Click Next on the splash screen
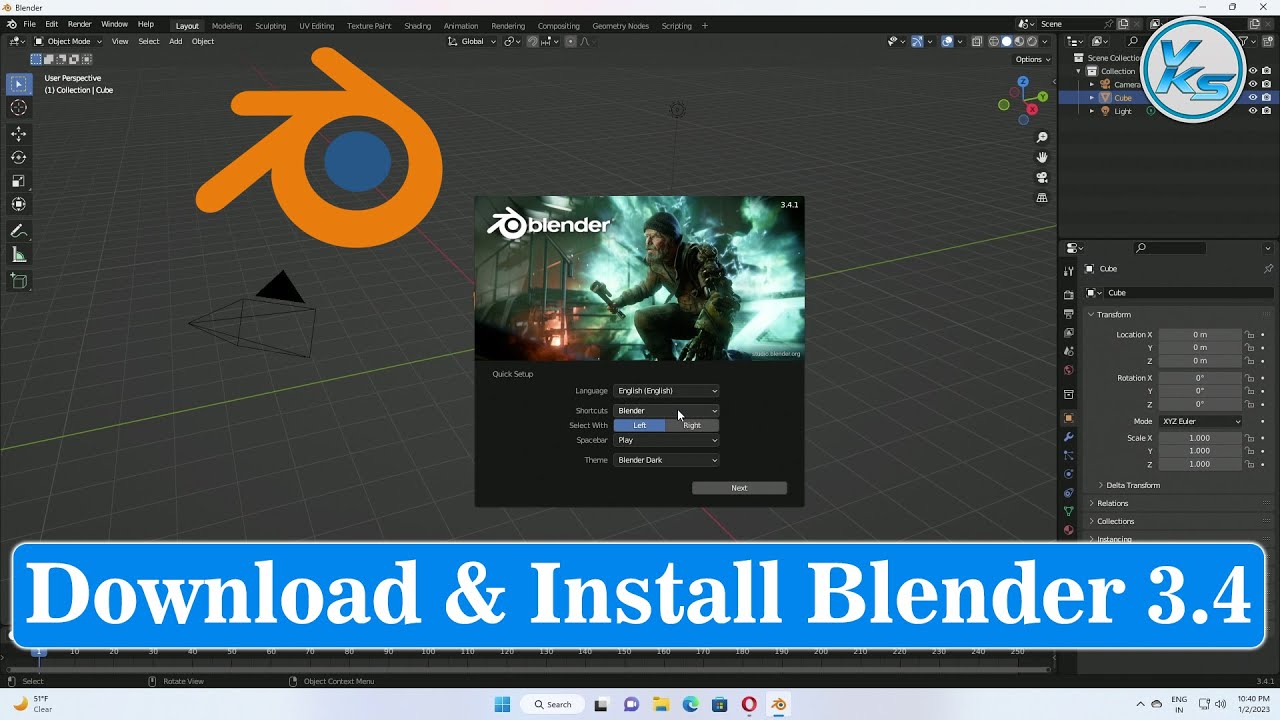This screenshot has width=1280, height=720. coord(739,487)
